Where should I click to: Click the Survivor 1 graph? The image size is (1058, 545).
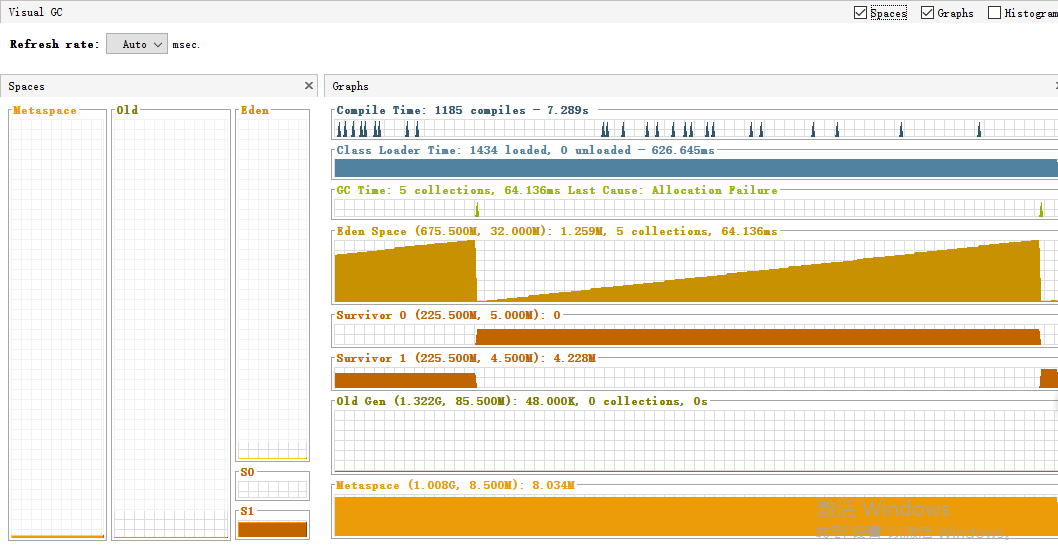click(x=696, y=378)
